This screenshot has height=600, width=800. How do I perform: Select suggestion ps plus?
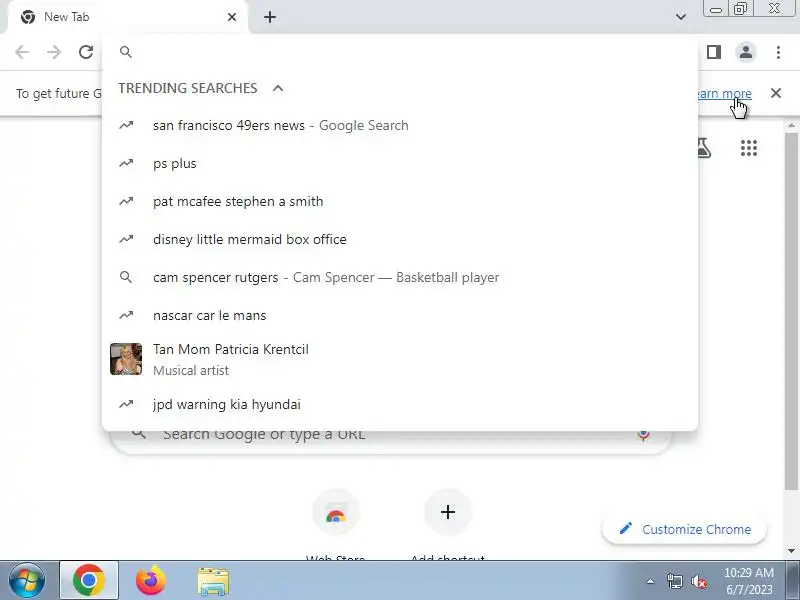click(x=399, y=163)
